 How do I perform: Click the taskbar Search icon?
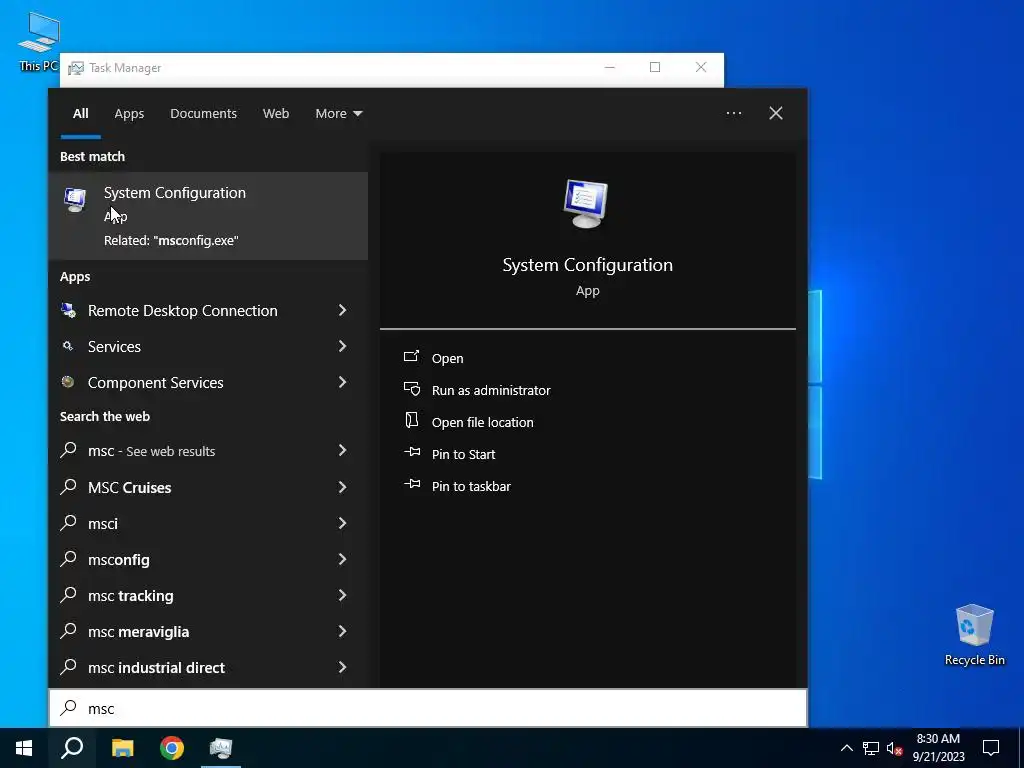coord(72,748)
